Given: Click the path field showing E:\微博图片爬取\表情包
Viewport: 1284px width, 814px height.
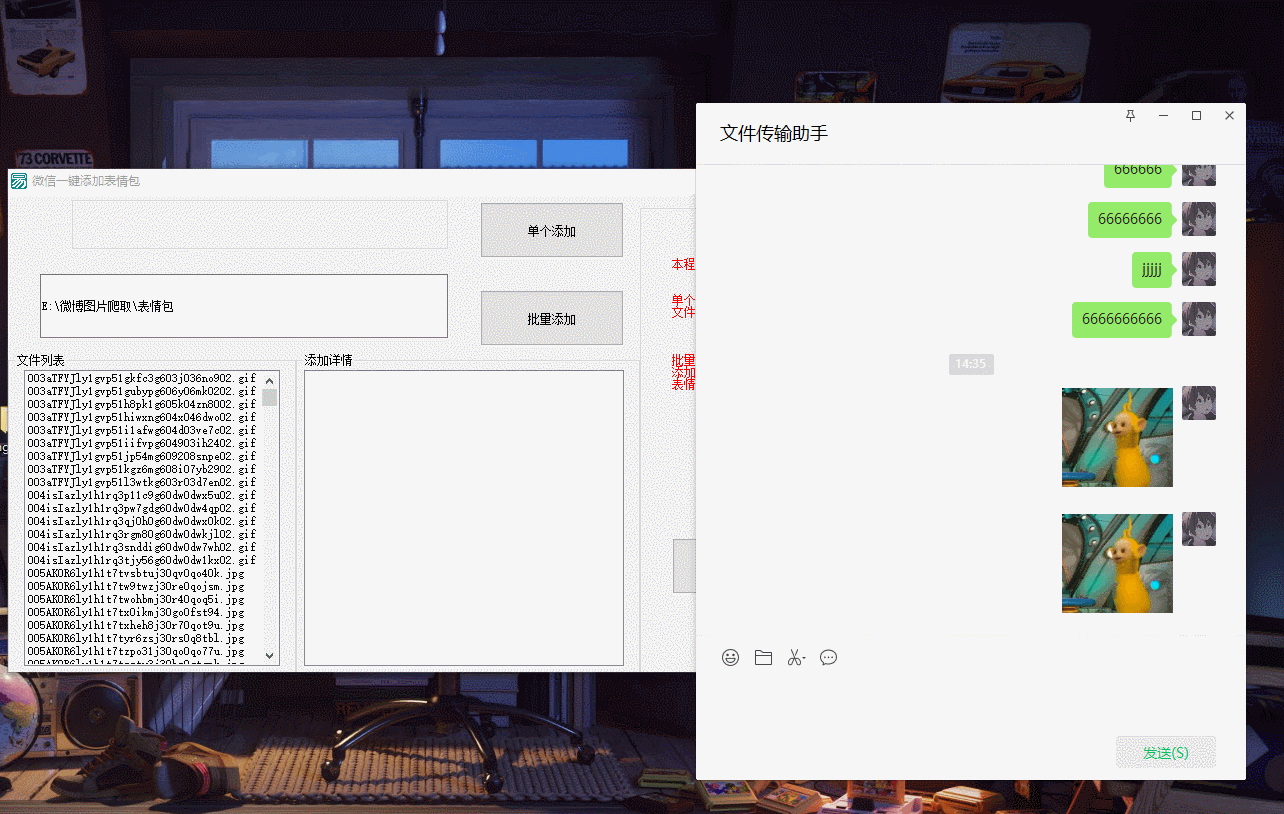Looking at the screenshot, I should click(243, 306).
